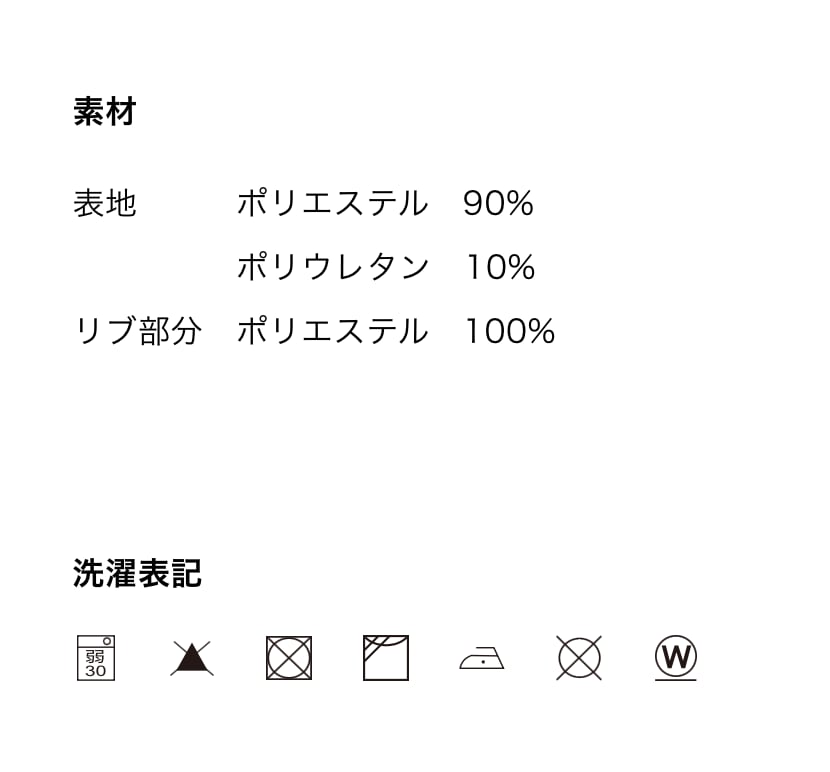Click the 30 number inside wash icon
This screenshot has width=830, height=772.
coord(95,671)
